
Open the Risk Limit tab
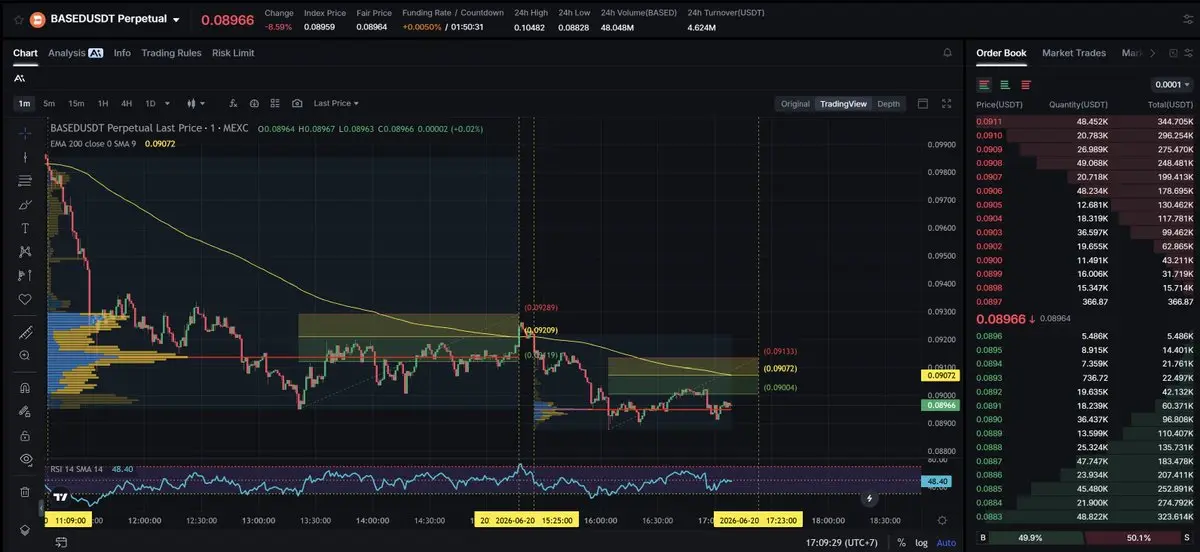pos(233,53)
